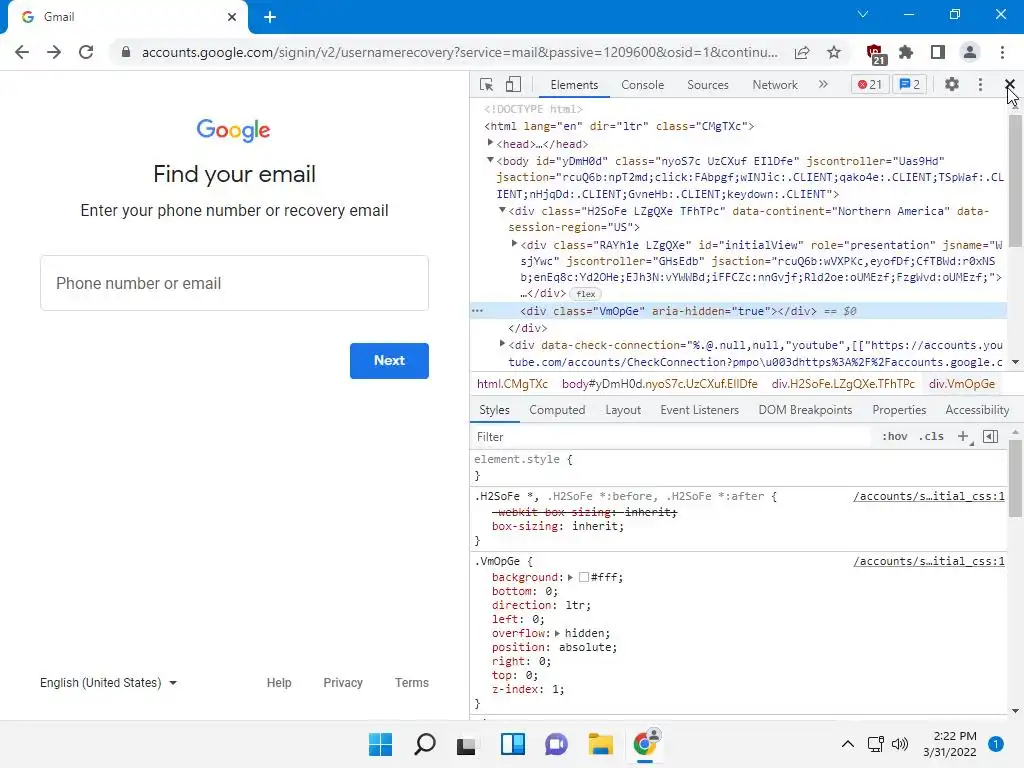Show more DevTools tabs with the chevron
The width and height of the screenshot is (1024, 768).
[823, 84]
